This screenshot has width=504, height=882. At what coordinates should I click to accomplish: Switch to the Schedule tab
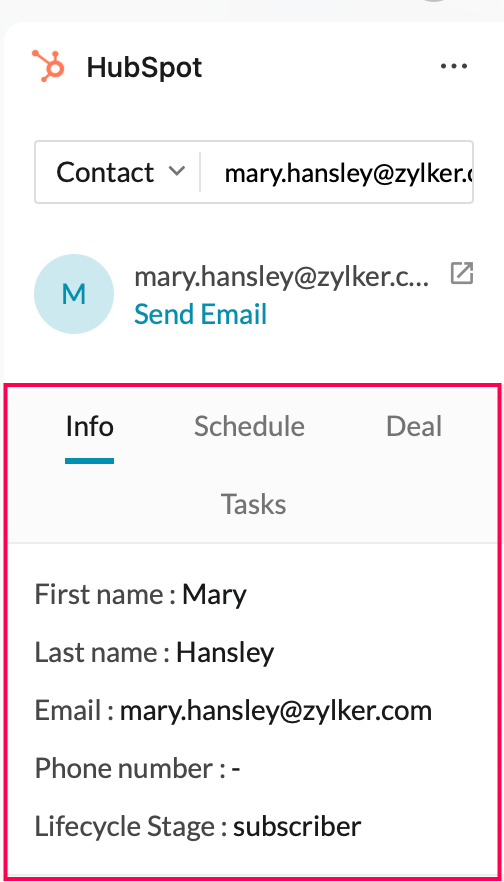pos(249,426)
